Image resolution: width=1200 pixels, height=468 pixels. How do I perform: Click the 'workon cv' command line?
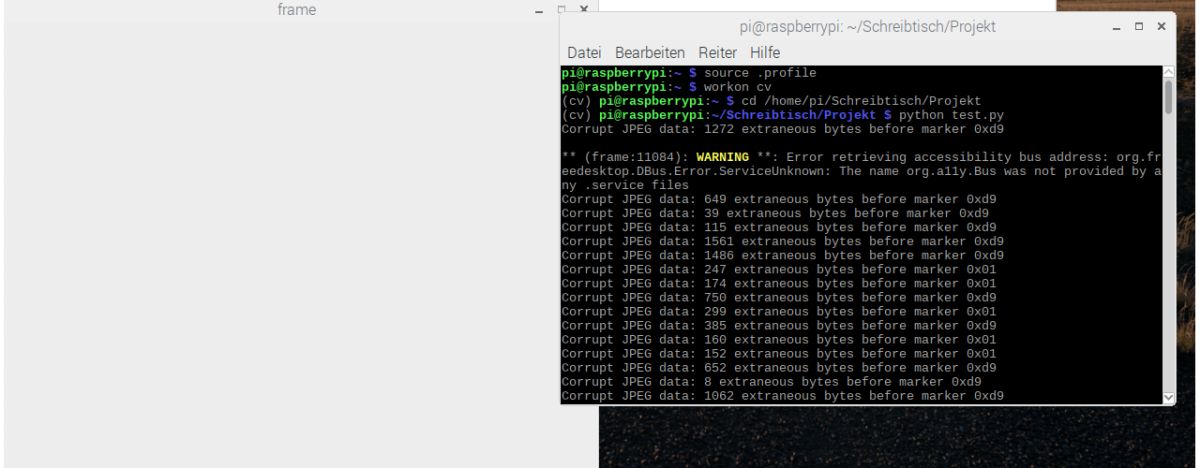click(667, 87)
